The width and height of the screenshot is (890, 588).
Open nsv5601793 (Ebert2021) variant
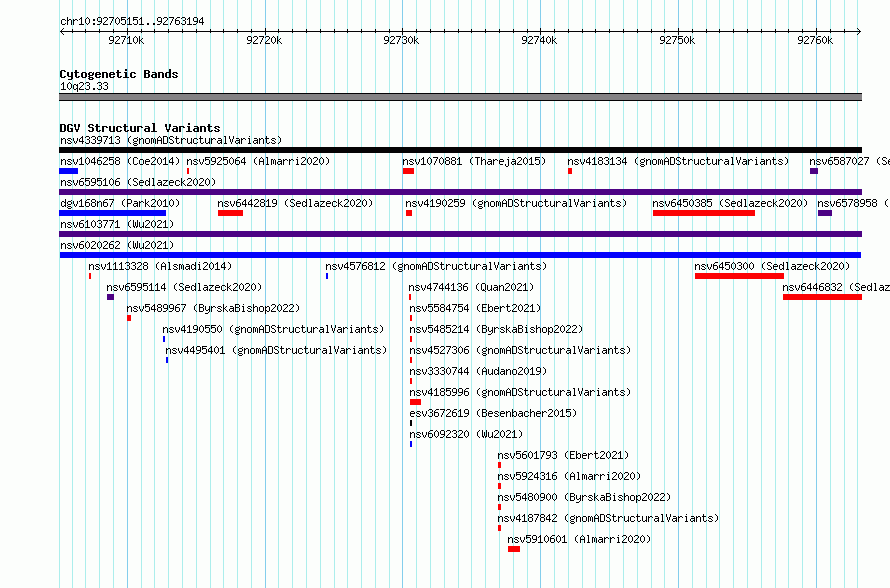563,455
